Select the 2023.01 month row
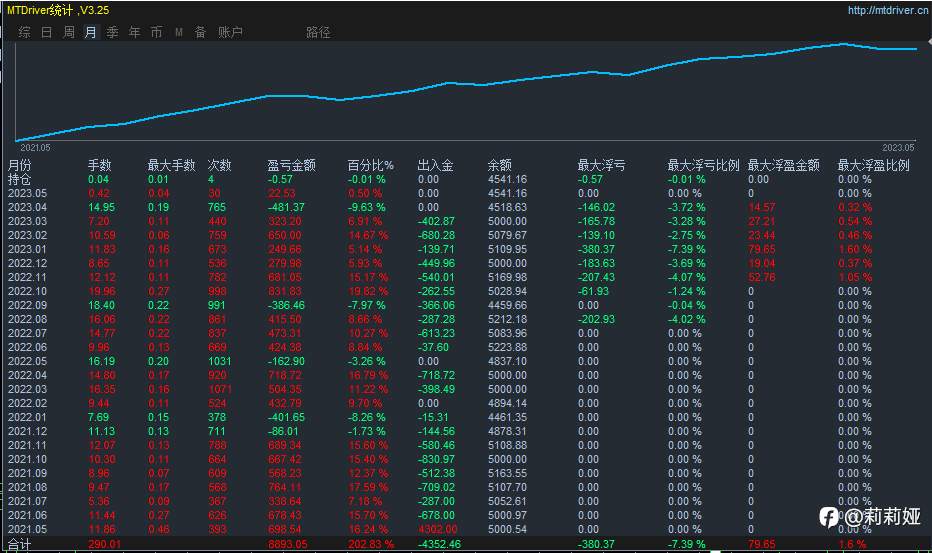This screenshot has height=553, width=932. click(466, 249)
